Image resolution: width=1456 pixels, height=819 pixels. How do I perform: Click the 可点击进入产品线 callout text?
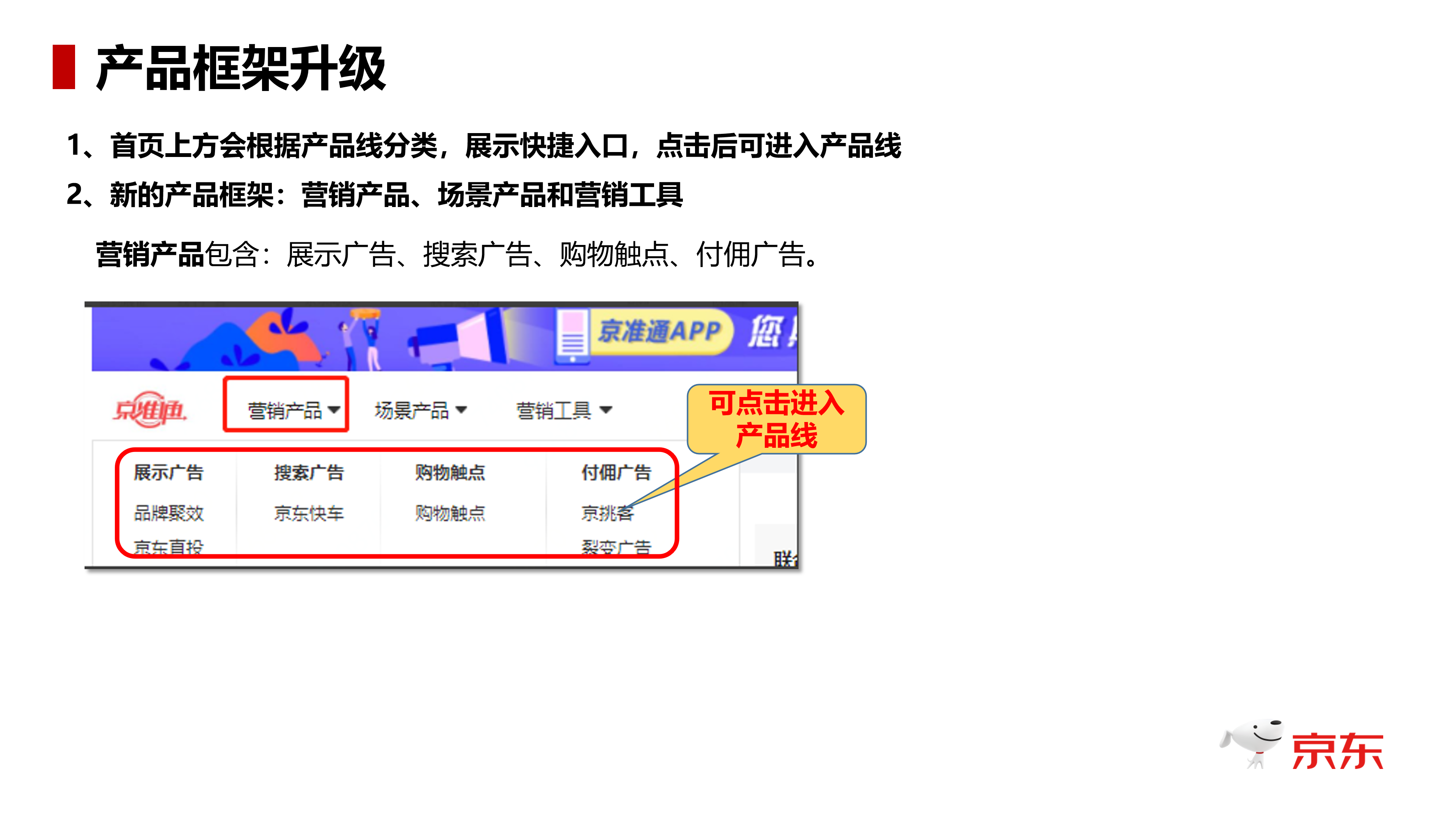tap(777, 419)
